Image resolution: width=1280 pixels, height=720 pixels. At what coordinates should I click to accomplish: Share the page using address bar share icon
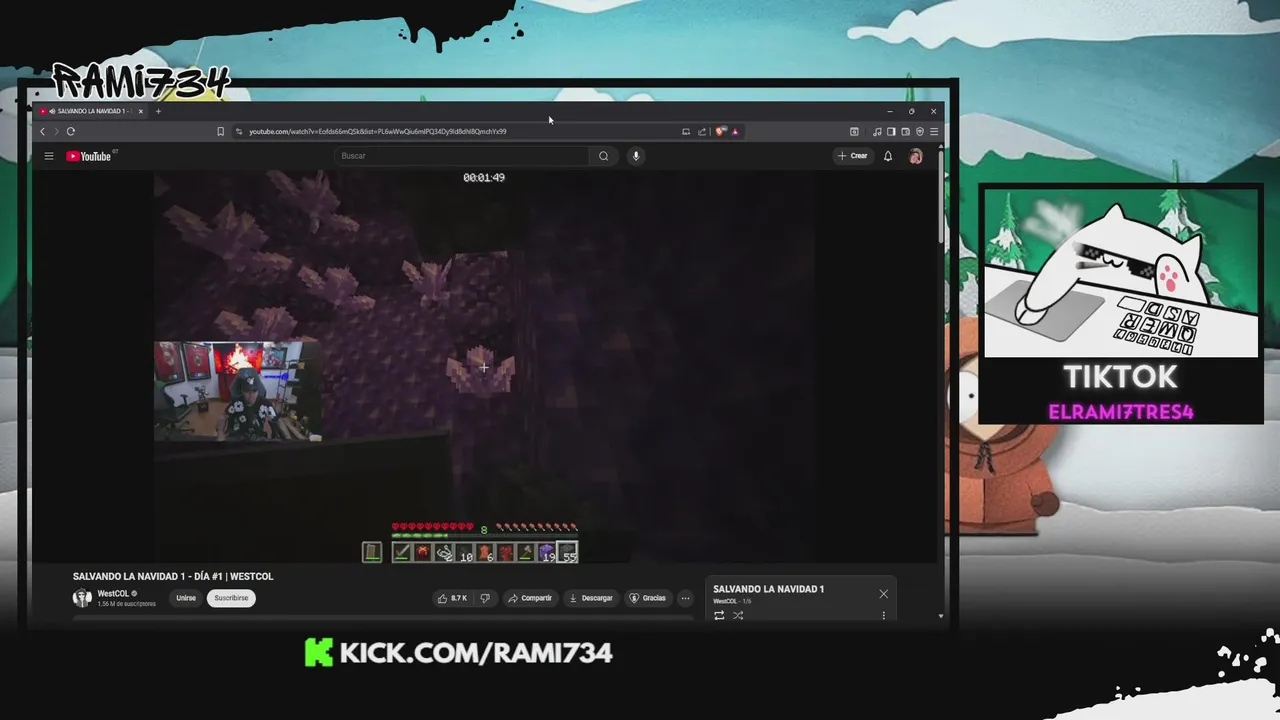(702, 131)
